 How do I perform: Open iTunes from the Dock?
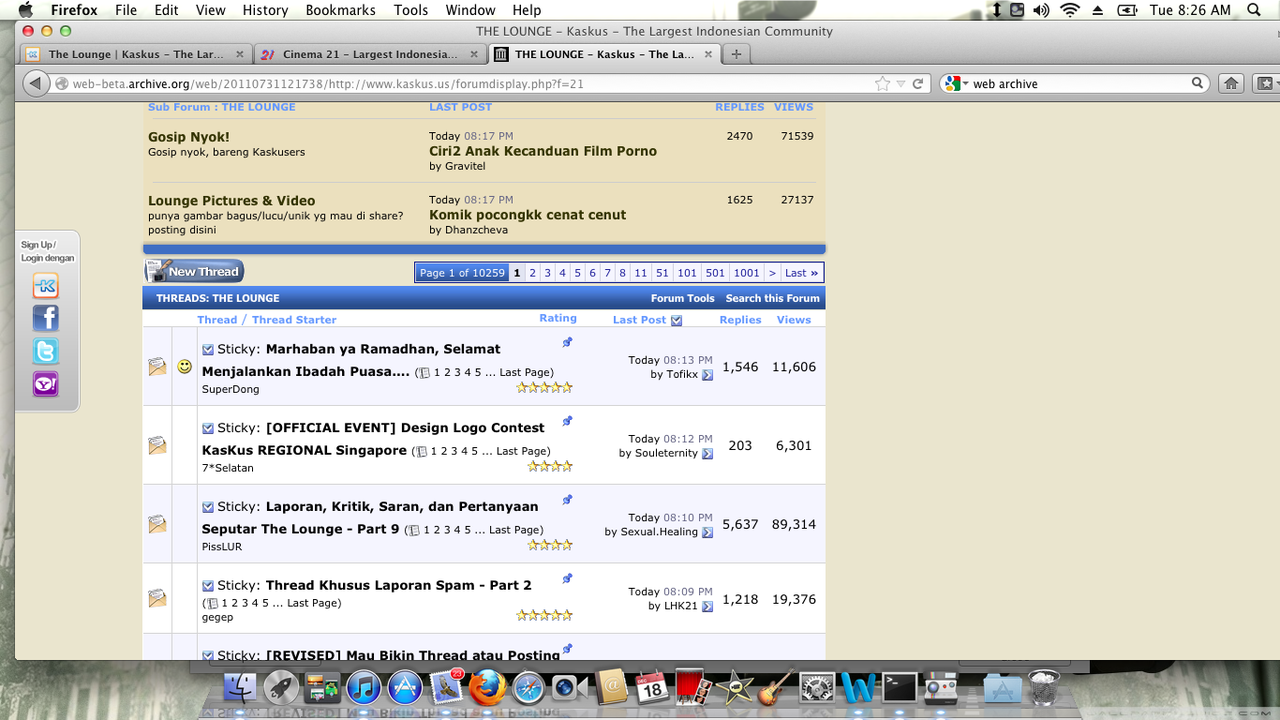pyautogui.click(x=364, y=688)
